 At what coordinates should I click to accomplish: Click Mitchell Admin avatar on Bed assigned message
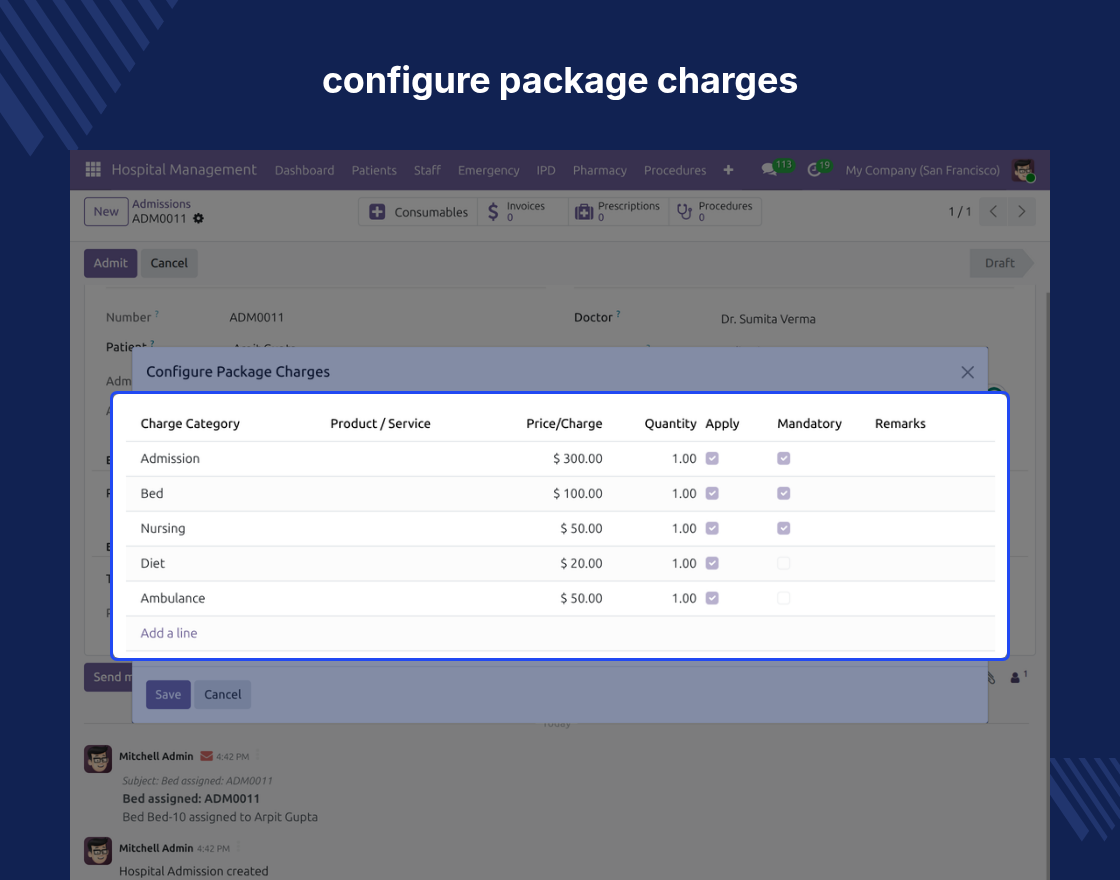click(x=98, y=759)
